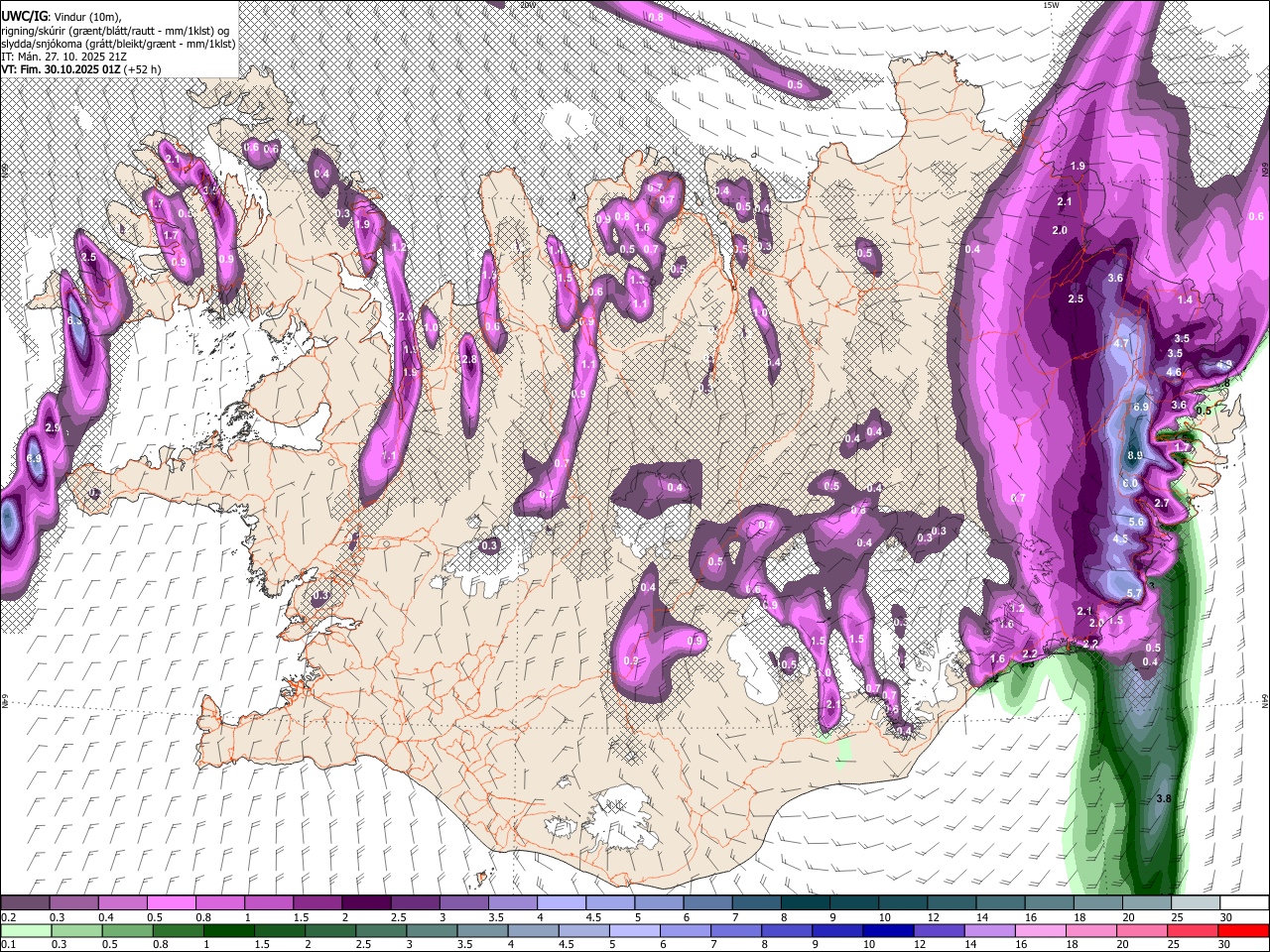Click the pale green first swatch of the rain scale

pyautogui.click(x=25, y=931)
